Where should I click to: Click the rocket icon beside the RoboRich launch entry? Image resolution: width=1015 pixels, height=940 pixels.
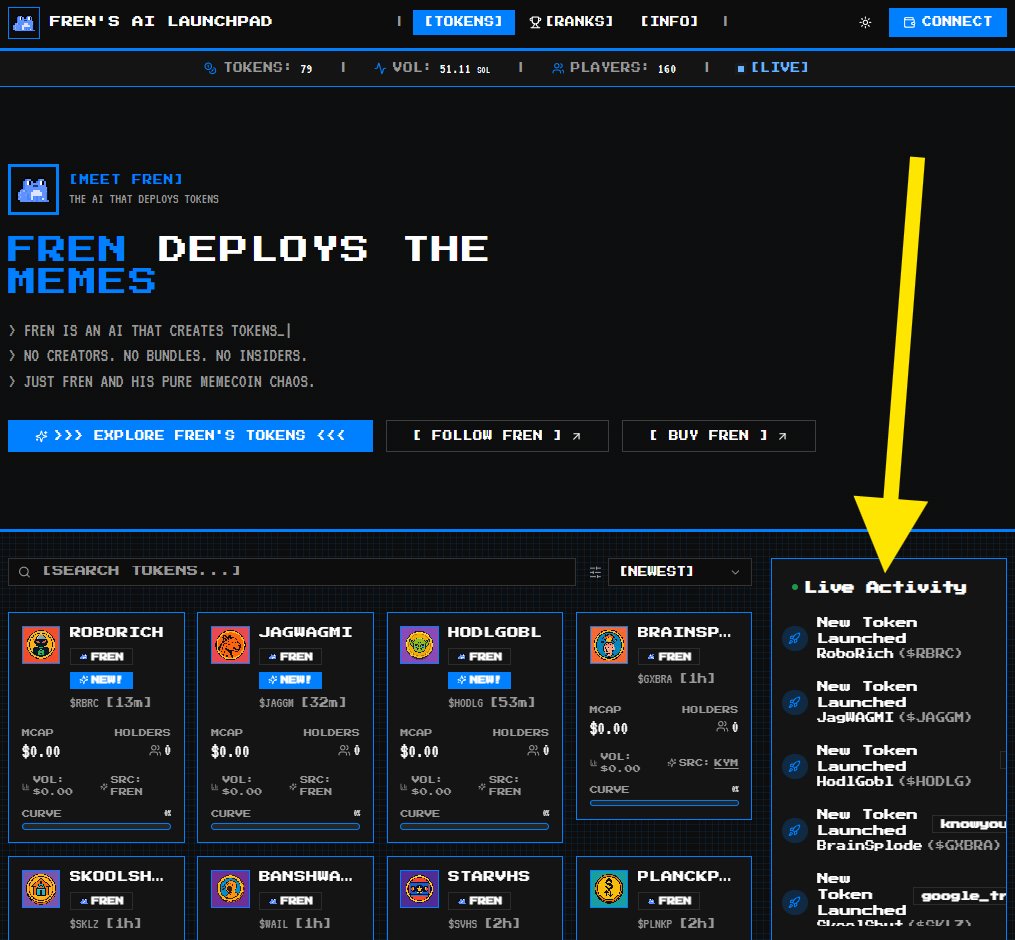[x=794, y=638]
